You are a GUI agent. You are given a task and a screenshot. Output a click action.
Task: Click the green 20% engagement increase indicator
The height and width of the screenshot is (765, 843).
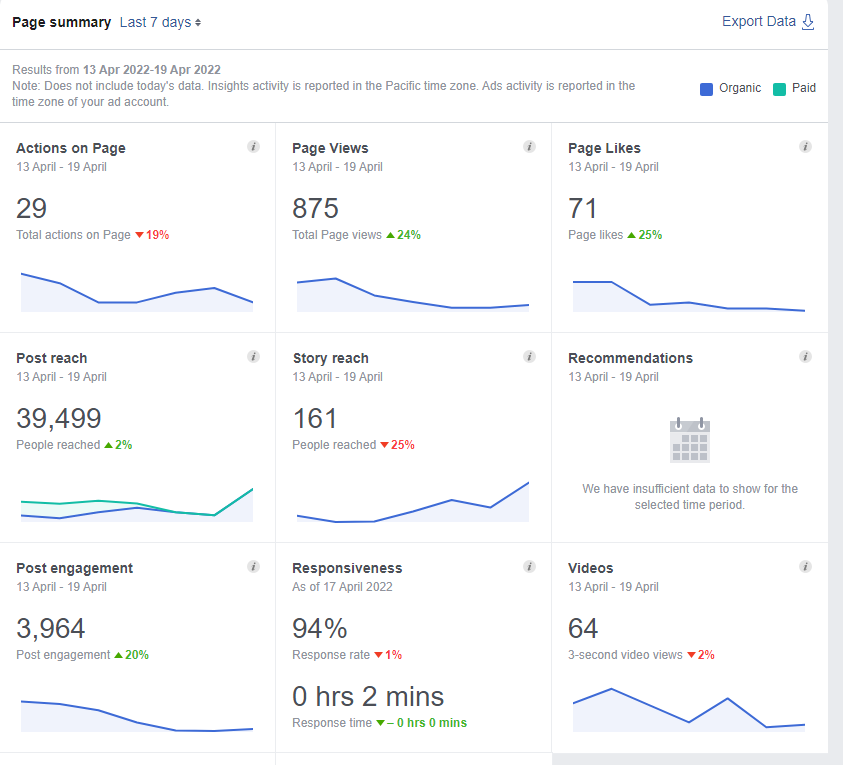(132, 655)
